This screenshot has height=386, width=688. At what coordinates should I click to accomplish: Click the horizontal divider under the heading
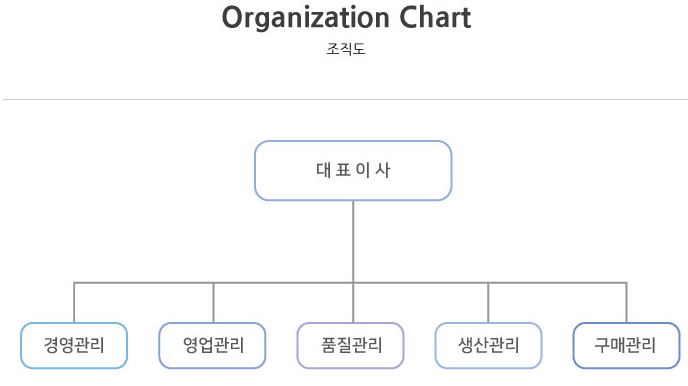345,100
